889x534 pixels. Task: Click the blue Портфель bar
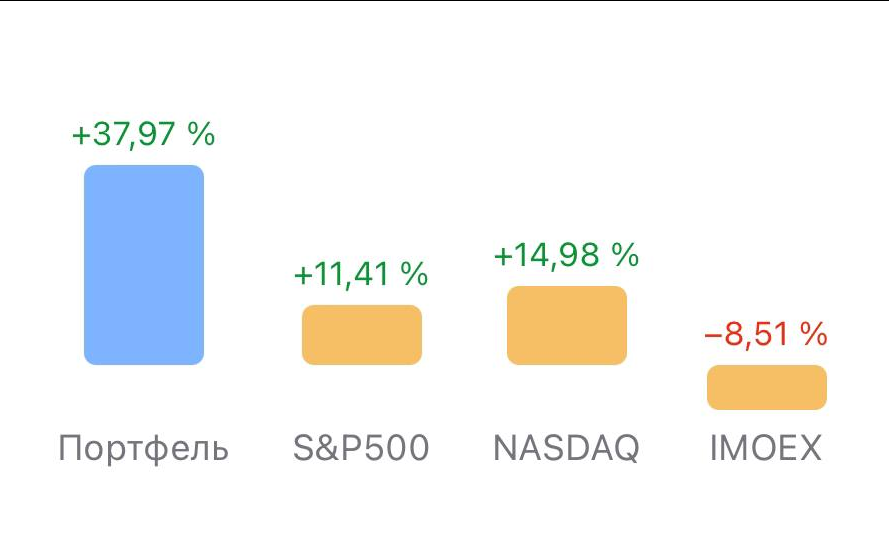pos(144,265)
